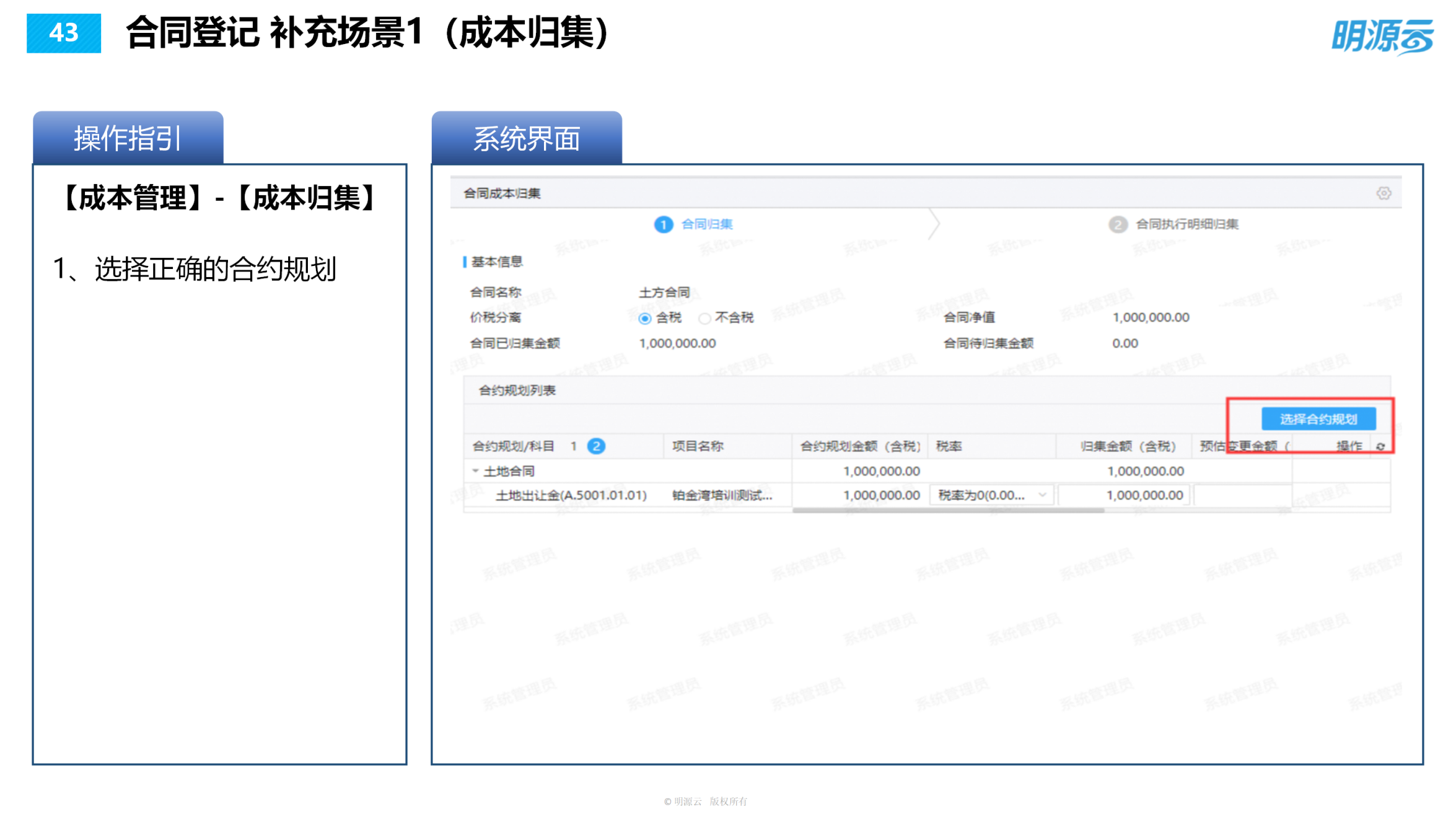
Task: Click the blue 43 slide number badge
Action: [64, 34]
